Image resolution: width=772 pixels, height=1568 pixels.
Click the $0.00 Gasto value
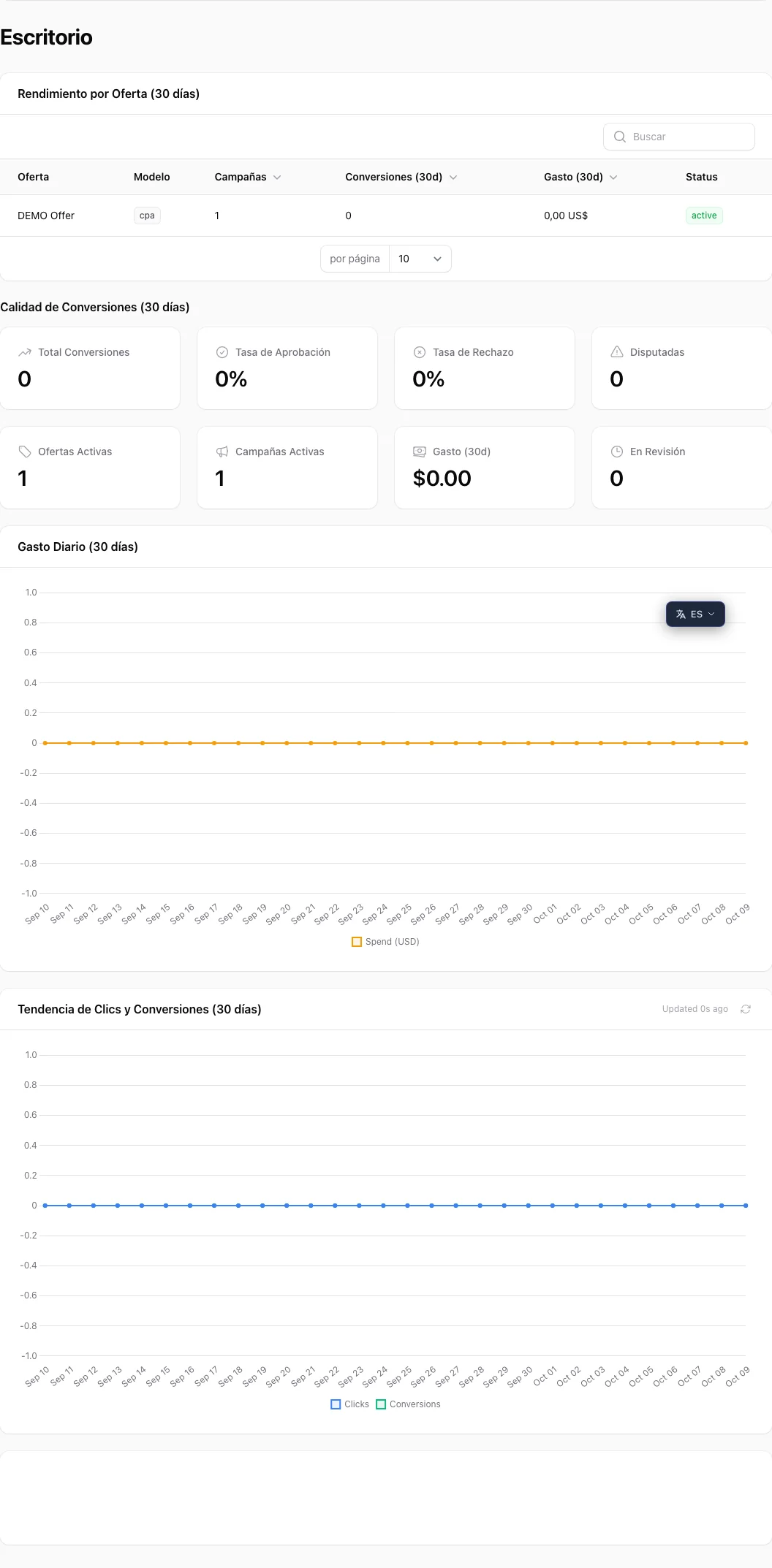click(442, 479)
